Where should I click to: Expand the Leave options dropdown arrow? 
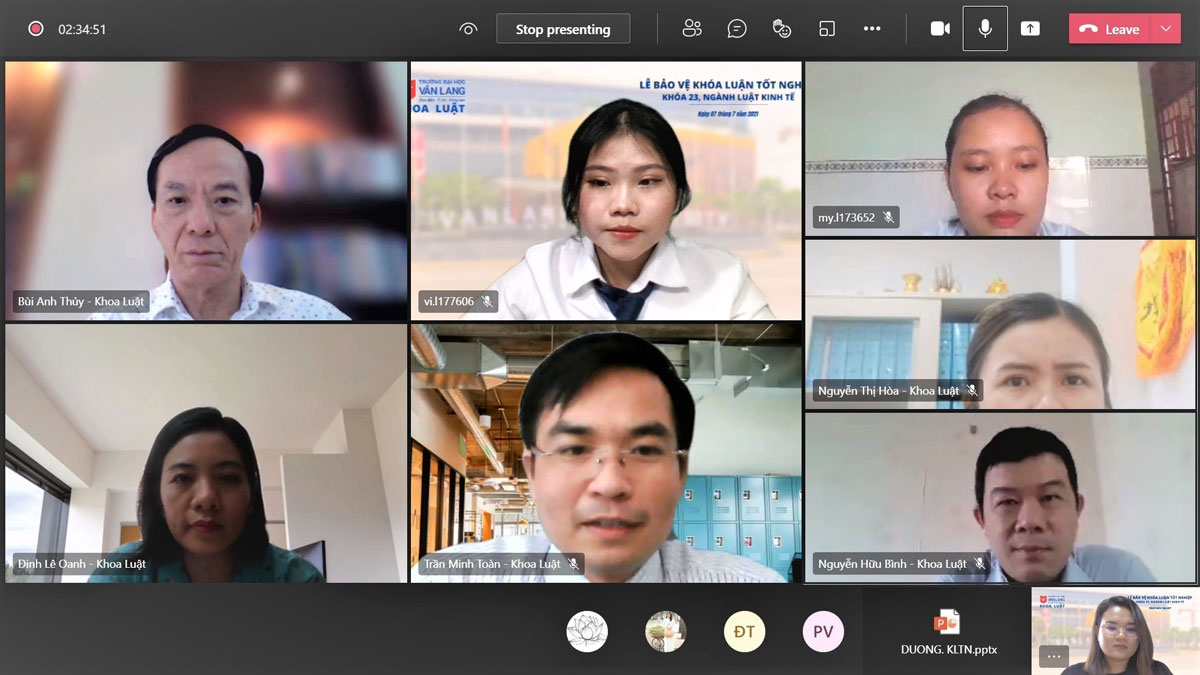1166,29
